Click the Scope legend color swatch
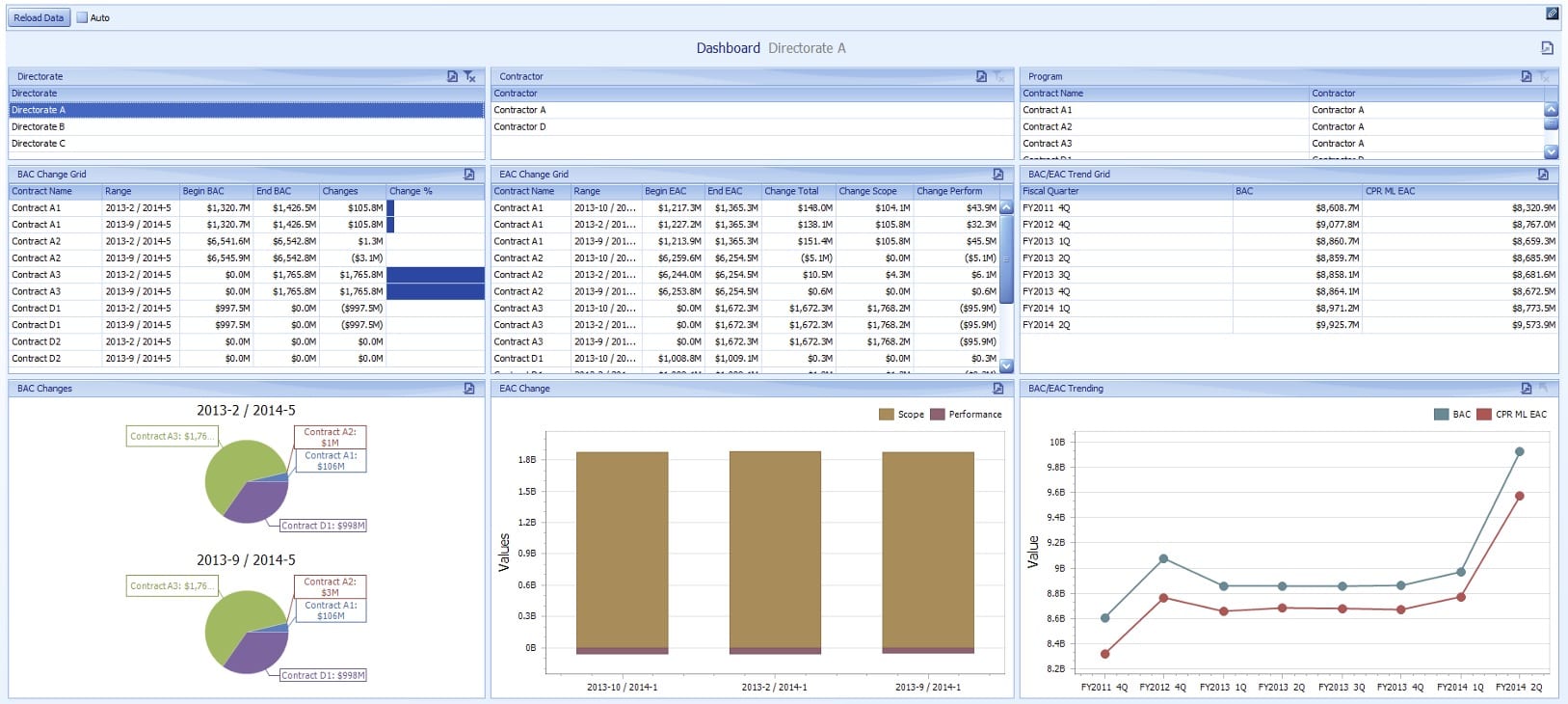This screenshot has height=704, width=1568. click(x=886, y=415)
